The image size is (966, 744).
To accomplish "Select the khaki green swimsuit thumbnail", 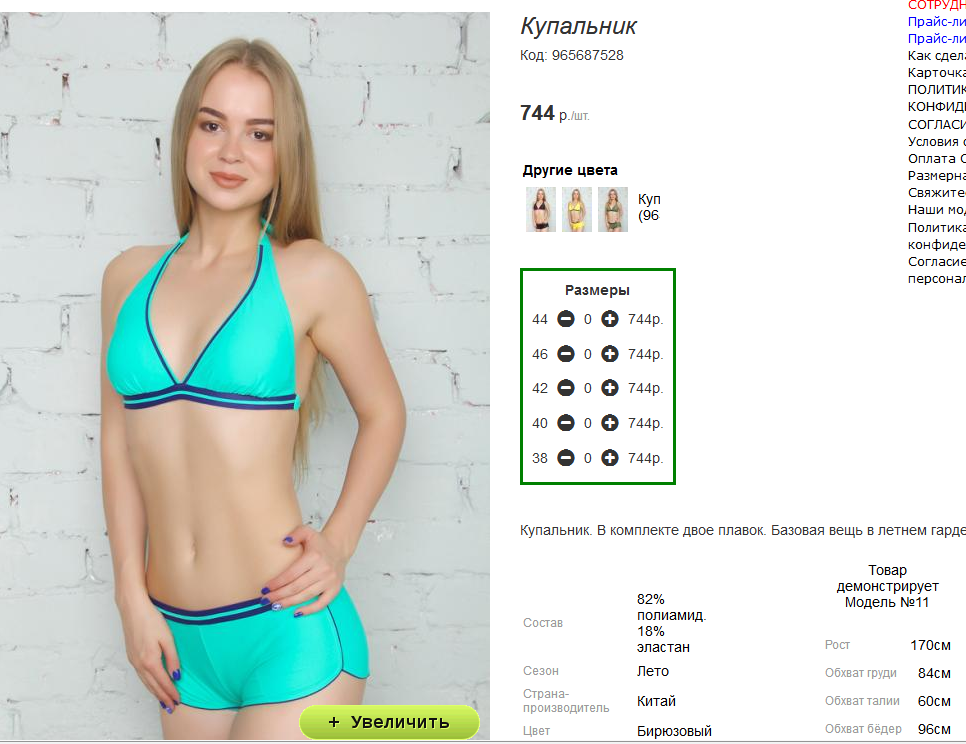I will tap(613, 209).
